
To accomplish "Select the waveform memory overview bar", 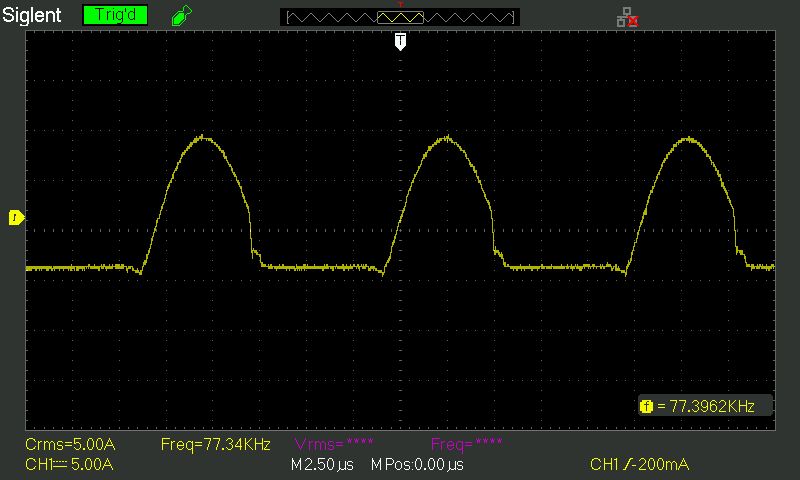I will click(x=400, y=17).
